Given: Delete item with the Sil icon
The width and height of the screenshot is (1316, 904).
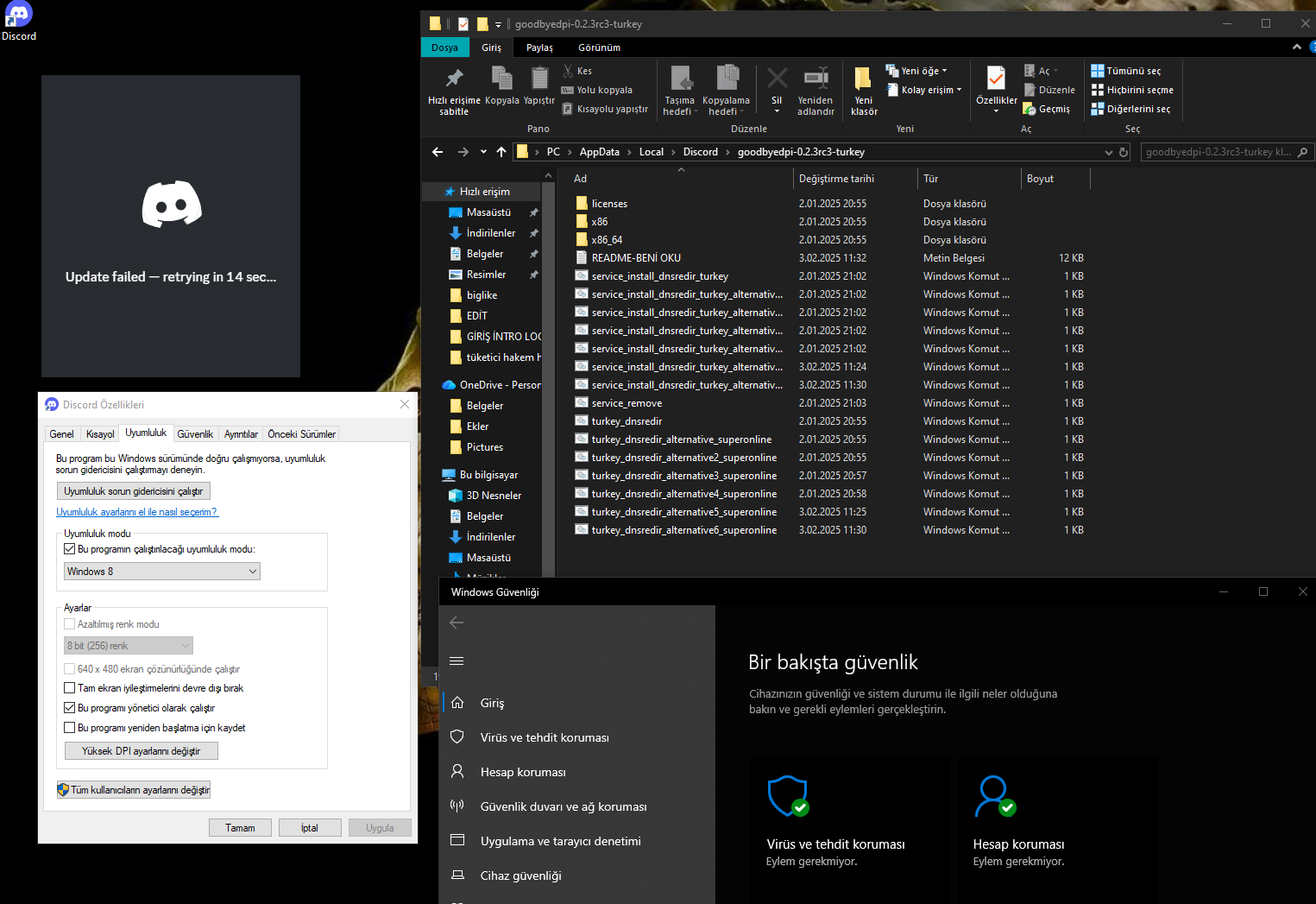Looking at the screenshot, I should [777, 91].
